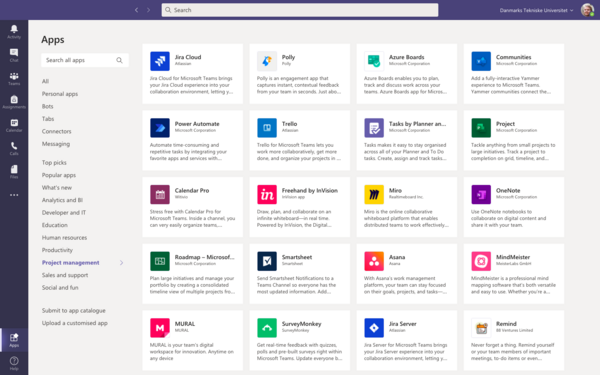Open the Calls phone icon

tap(14, 146)
